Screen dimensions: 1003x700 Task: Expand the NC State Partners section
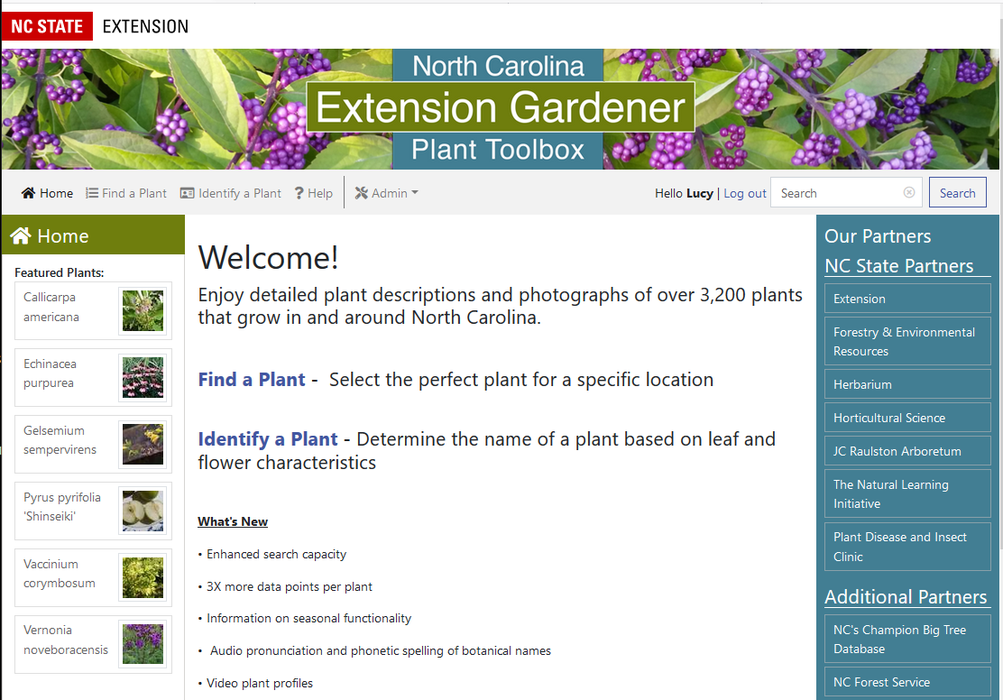pyautogui.click(x=898, y=265)
